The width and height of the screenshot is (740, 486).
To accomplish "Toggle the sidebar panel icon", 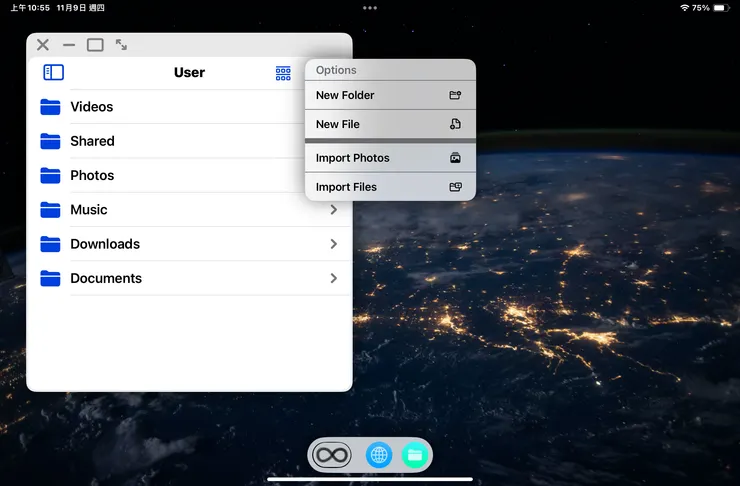I will click(x=54, y=72).
